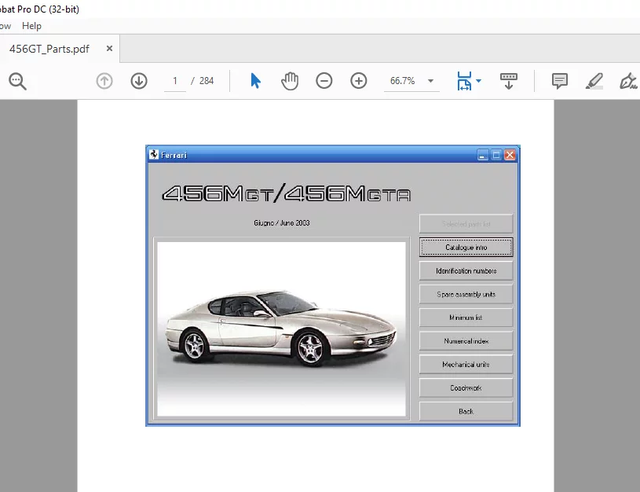The image size is (640, 492).
Task: Click the Find text magnifier icon
Action: point(17,81)
